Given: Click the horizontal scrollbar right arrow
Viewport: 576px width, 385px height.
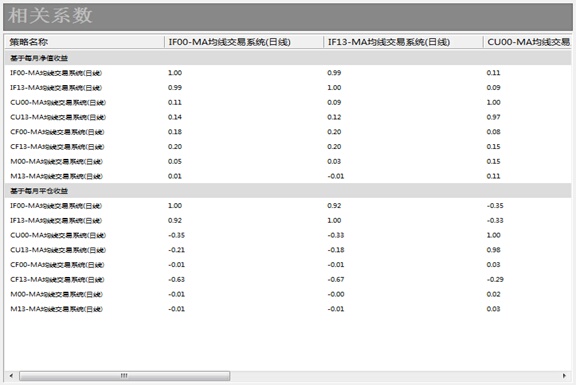Looking at the screenshot, I should pos(564,375).
